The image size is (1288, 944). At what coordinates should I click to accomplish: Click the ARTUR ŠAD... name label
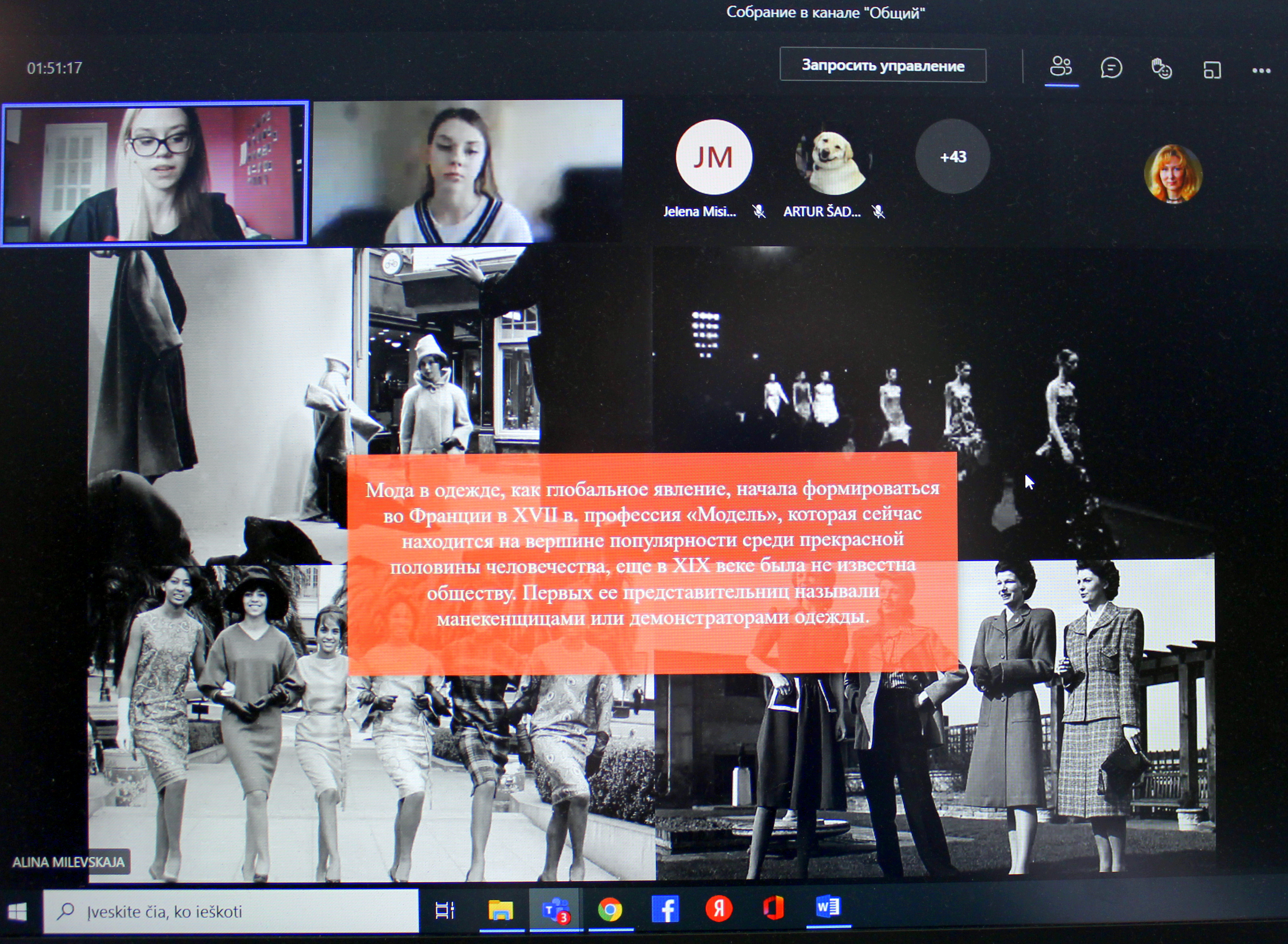pos(822,211)
